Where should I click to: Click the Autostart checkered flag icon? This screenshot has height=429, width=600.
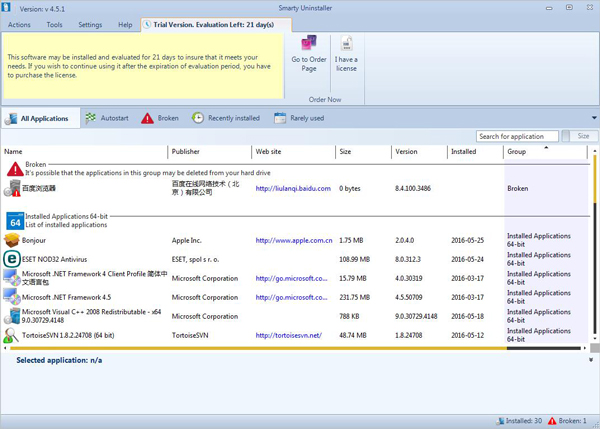pyautogui.click(x=91, y=118)
